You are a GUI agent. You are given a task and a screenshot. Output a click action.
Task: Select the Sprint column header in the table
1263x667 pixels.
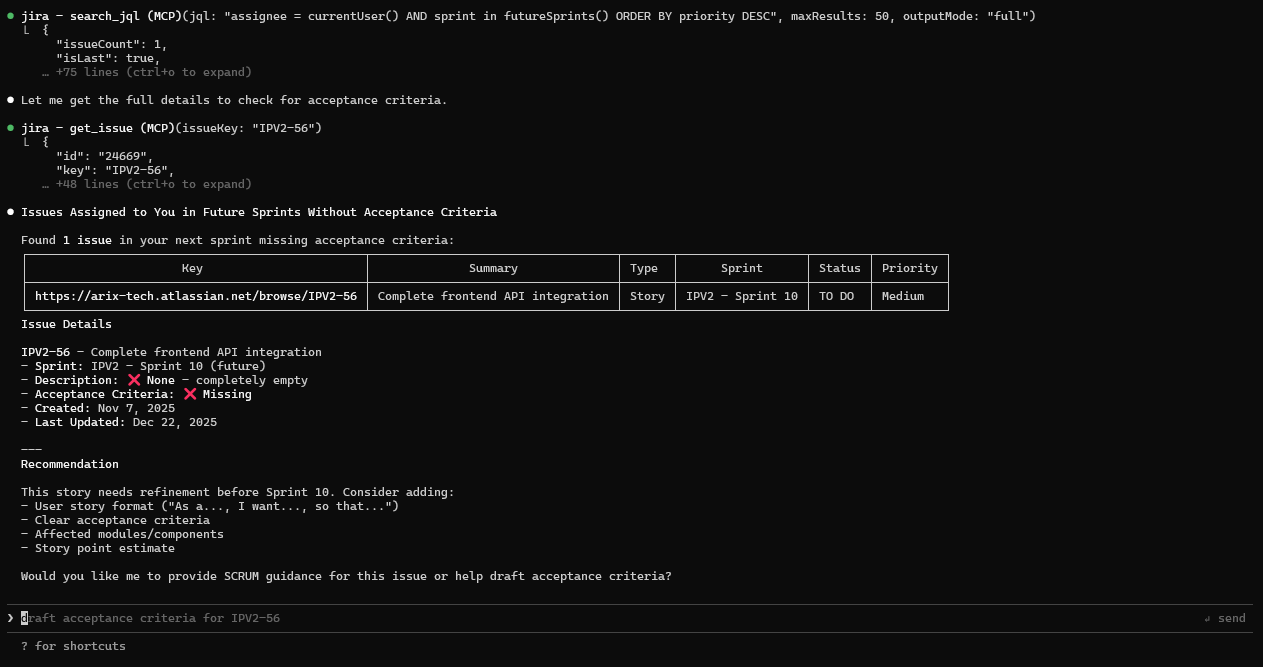pos(741,267)
